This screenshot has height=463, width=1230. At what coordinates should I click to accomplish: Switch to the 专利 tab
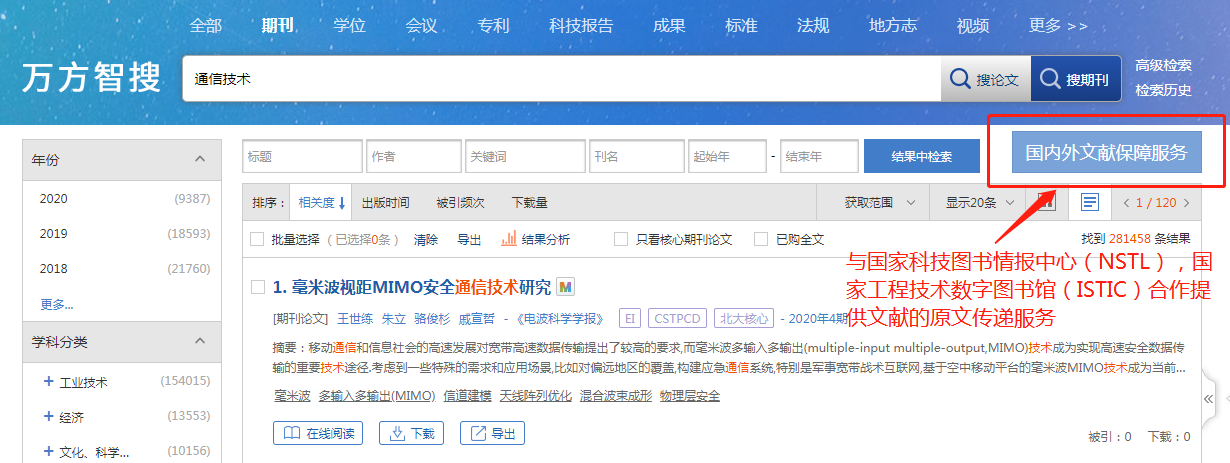[494, 25]
